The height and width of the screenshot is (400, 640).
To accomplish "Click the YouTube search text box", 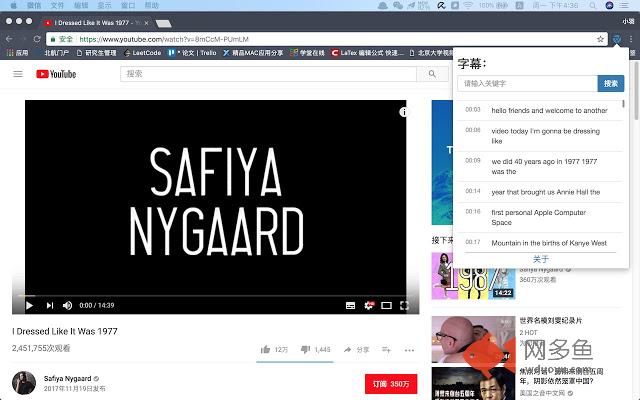I will click(x=268, y=74).
